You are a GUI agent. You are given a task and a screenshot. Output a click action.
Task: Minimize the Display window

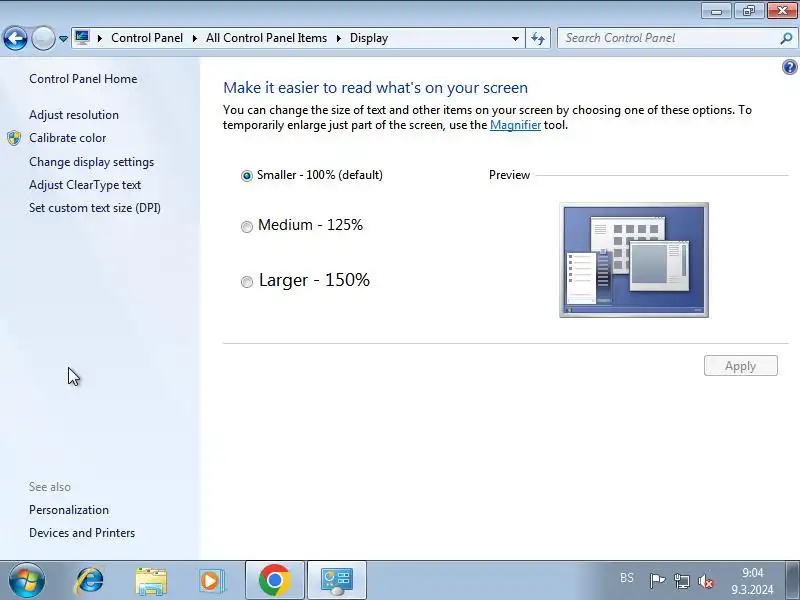click(716, 11)
